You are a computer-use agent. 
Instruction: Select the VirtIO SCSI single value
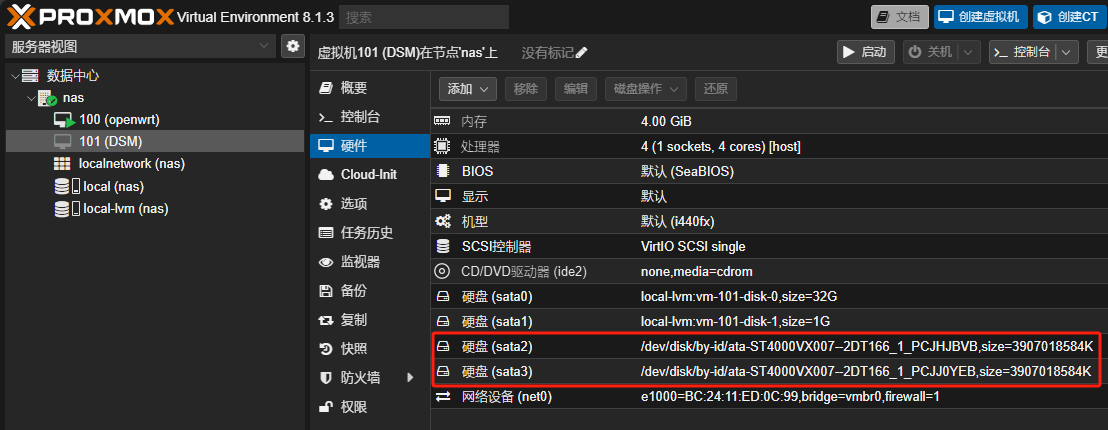click(693, 246)
